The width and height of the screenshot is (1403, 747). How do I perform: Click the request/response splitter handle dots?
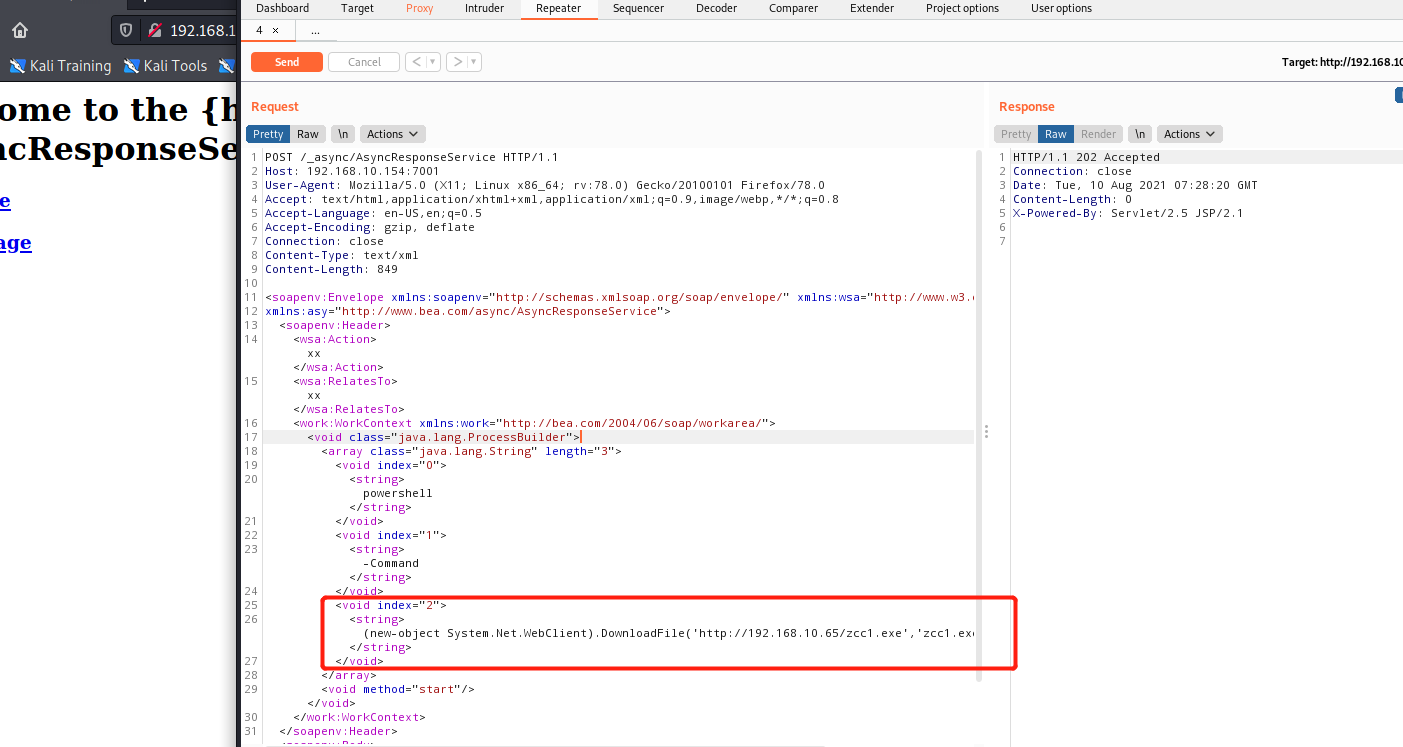click(987, 432)
